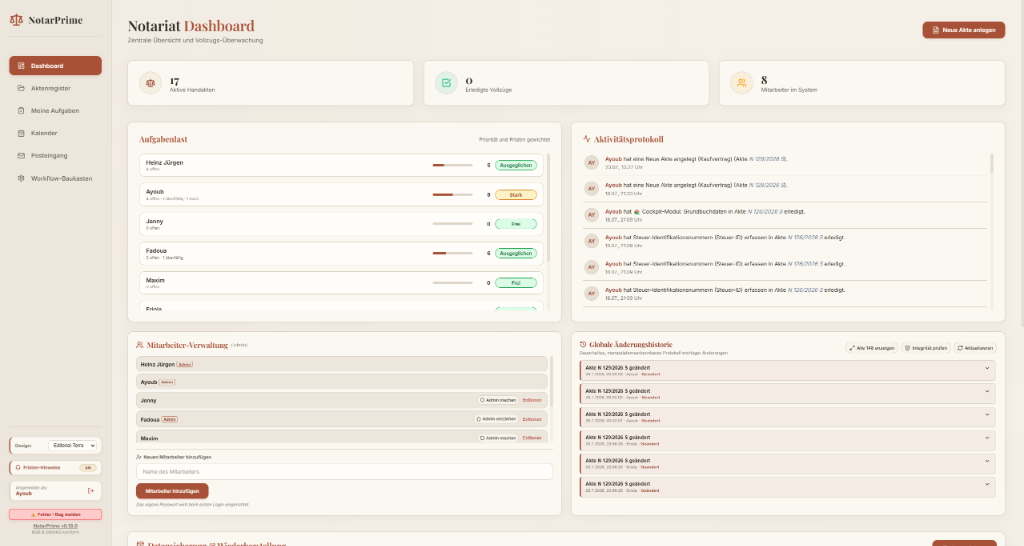Click the NotarPrime scales logo icon
The height and width of the screenshot is (546, 1024).
click(x=16, y=20)
